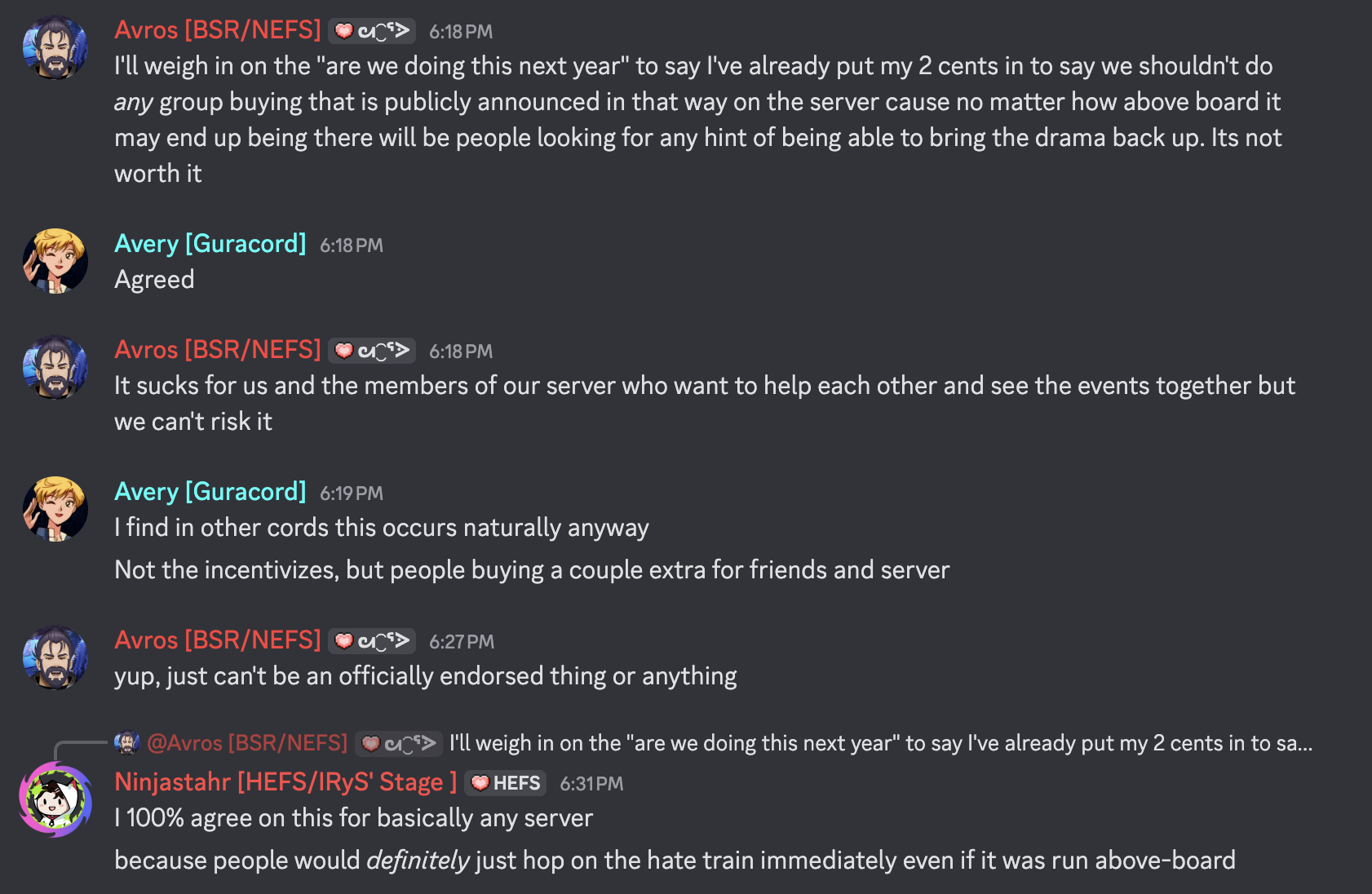Click Avros avatar on the 6:27 PM message
Image resolution: width=1372 pixels, height=894 pixels.
pyautogui.click(x=55, y=657)
